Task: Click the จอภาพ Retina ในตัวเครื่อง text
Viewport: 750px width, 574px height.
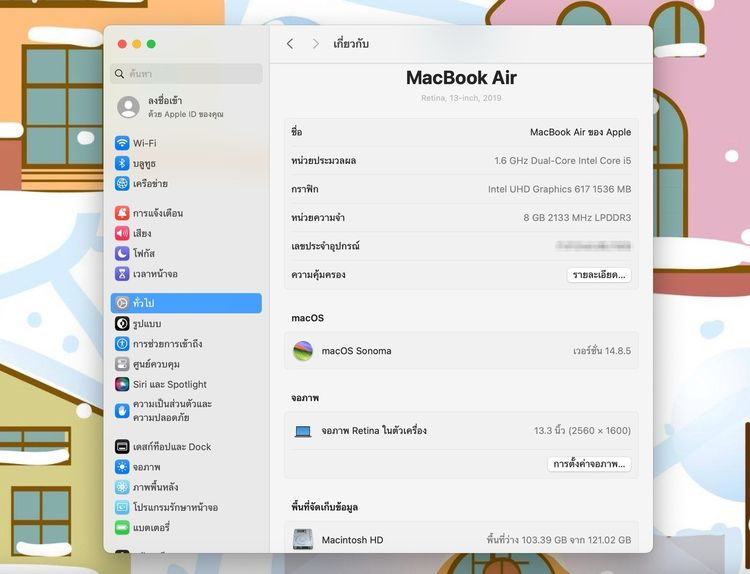Action: pyautogui.click(x=374, y=430)
